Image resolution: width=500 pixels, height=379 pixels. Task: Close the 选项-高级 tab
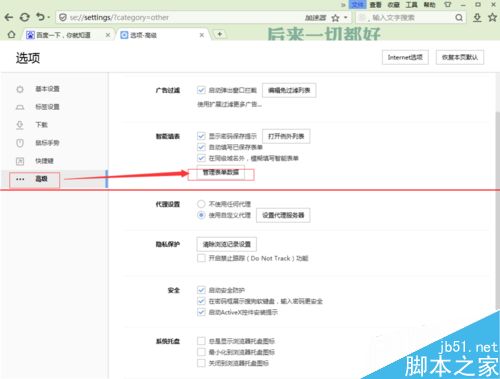coord(202,35)
